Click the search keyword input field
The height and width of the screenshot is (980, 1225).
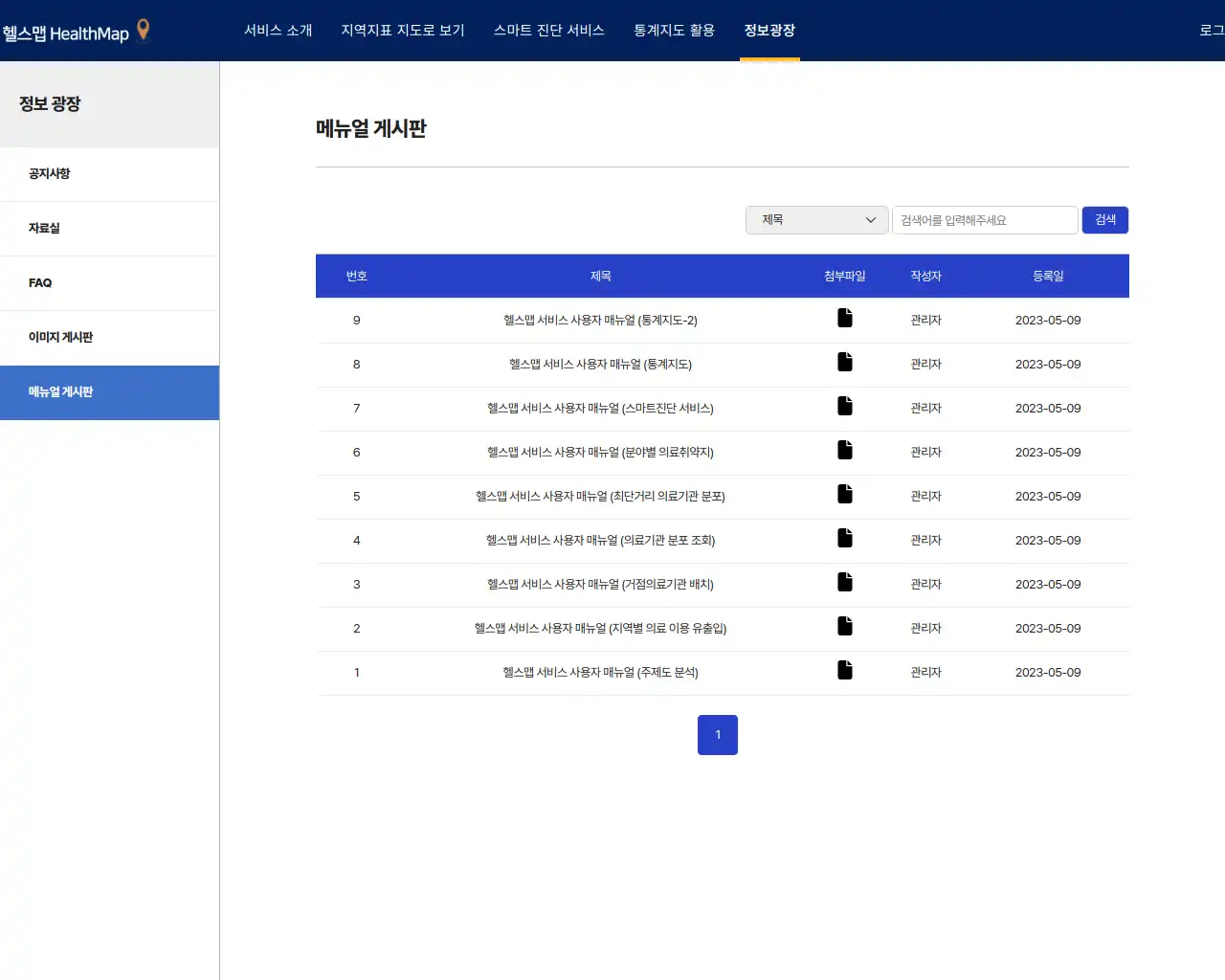click(x=985, y=219)
